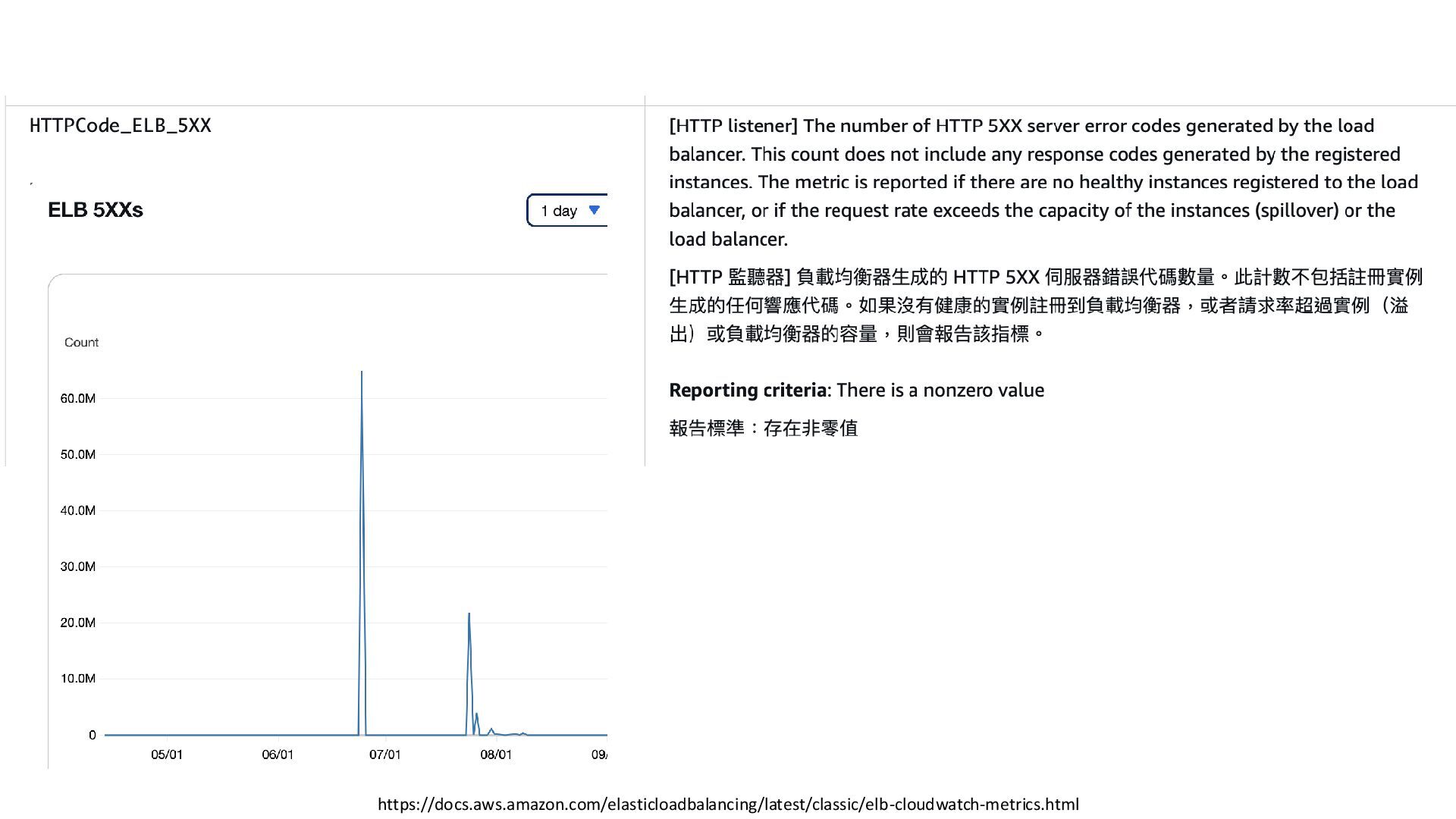Image resolution: width=1456 pixels, height=819 pixels.
Task: Click the '40.0M' y-axis label
Action: pos(78,511)
